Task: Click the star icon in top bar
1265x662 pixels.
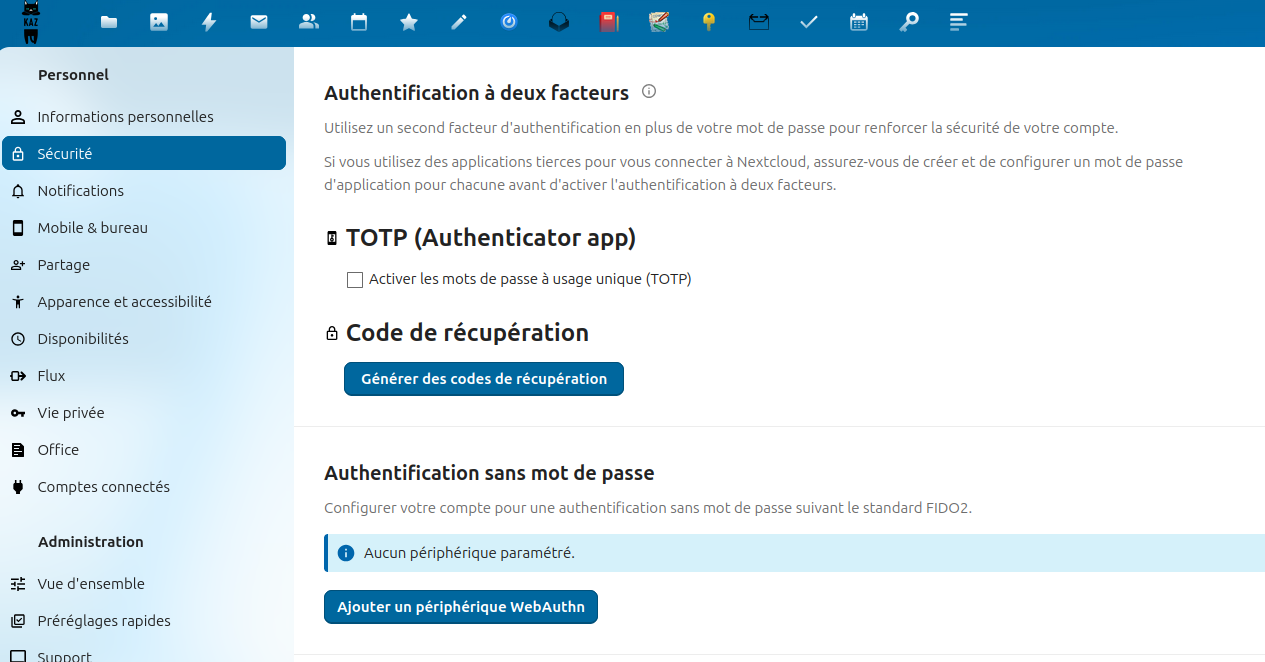Action: tap(409, 22)
